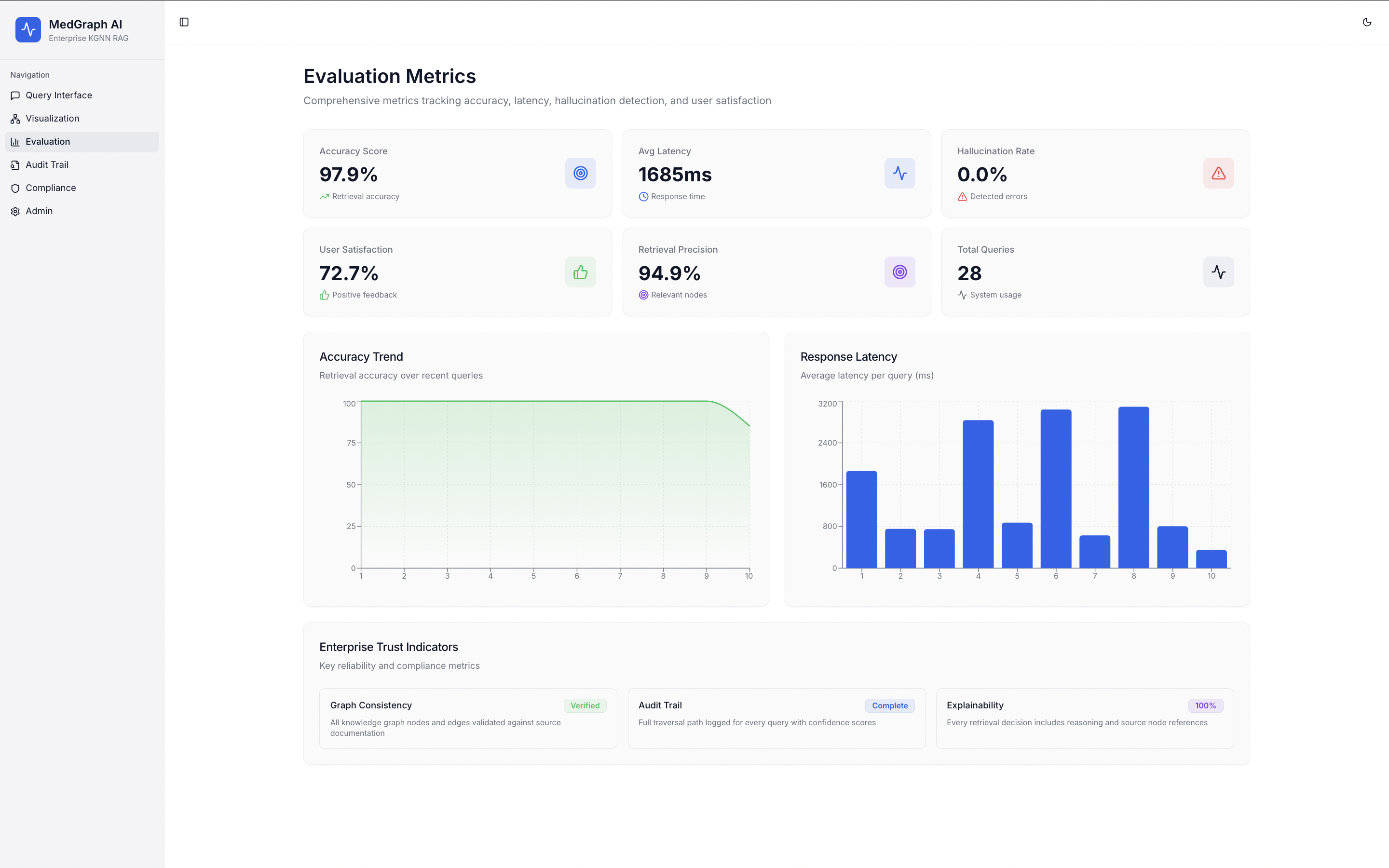Viewport: 1389px width, 868px height.
Task: Click the purple Retrieval Precision target icon
Action: tap(899, 272)
